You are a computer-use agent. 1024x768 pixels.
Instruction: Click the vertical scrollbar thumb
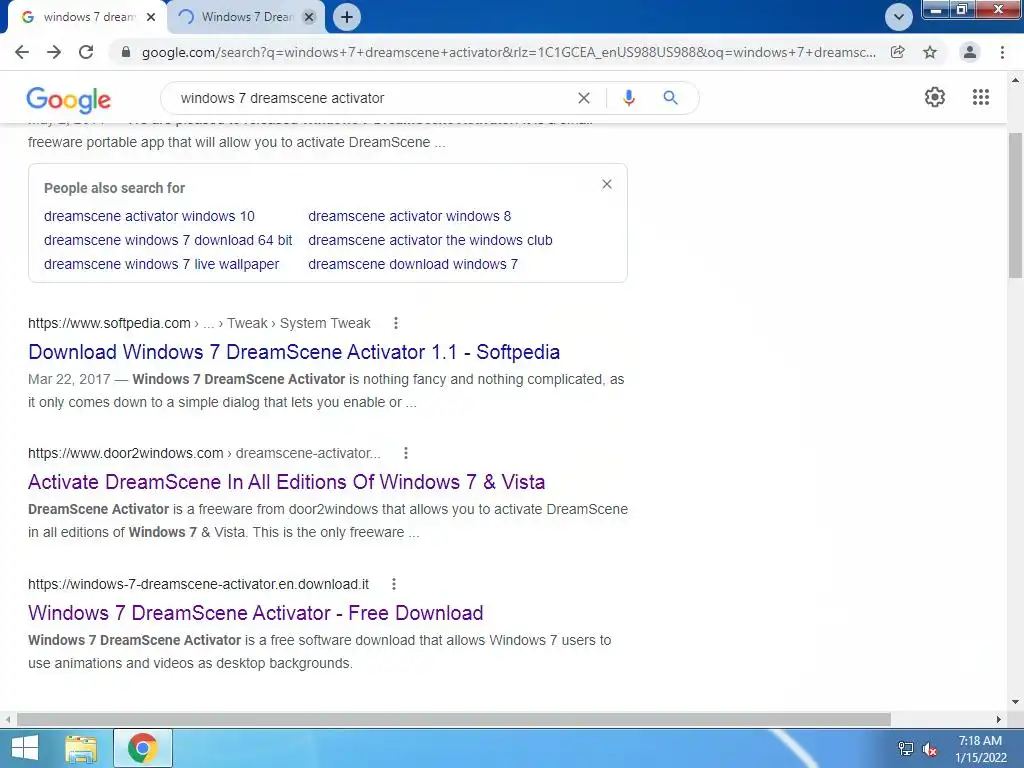click(1015, 206)
